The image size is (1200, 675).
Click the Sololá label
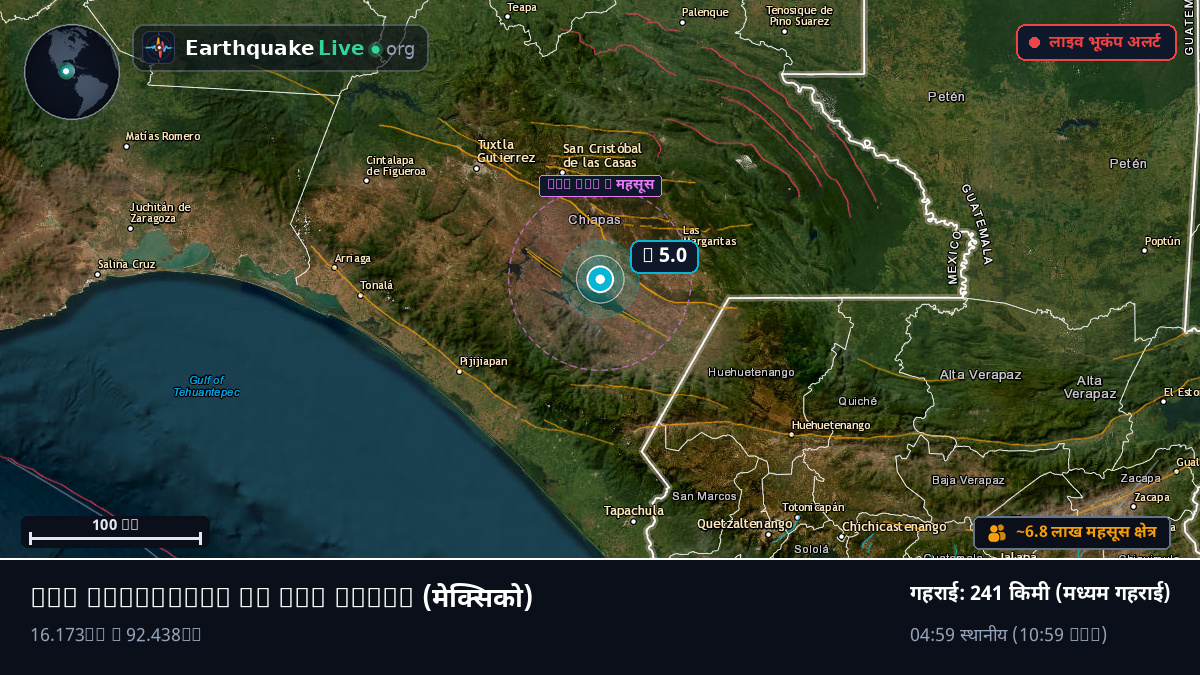point(811,549)
